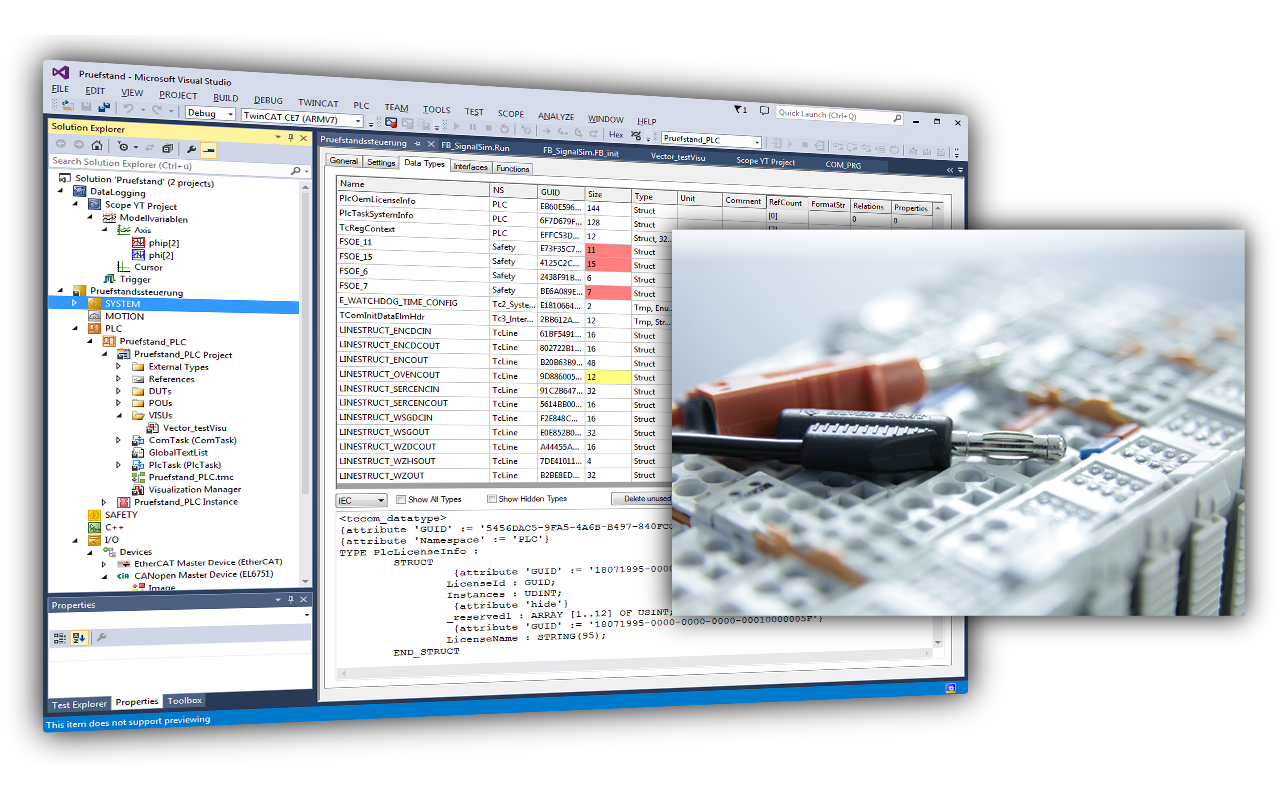Switch to the Toolbox tab

point(185,701)
